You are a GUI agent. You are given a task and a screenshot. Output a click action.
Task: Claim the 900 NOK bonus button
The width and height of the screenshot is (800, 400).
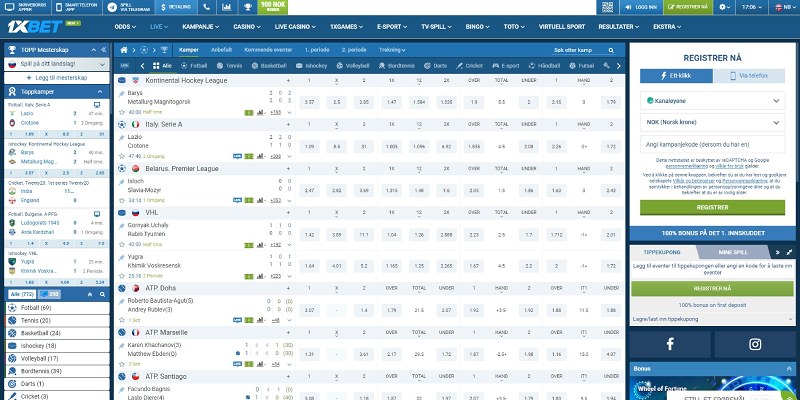(x=272, y=7)
